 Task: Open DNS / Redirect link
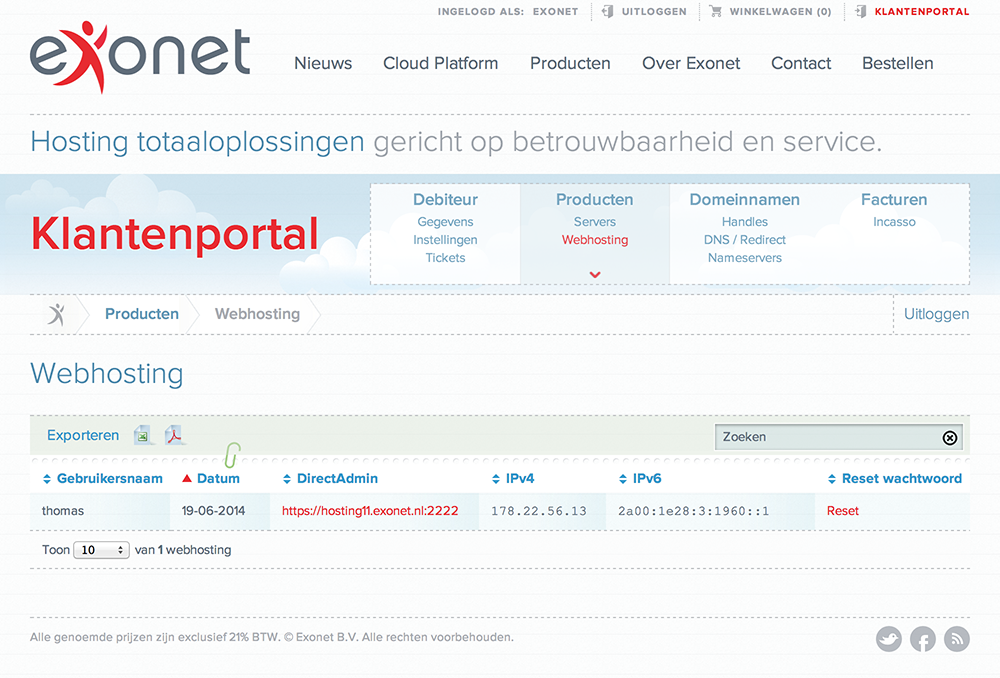click(x=744, y=240)
